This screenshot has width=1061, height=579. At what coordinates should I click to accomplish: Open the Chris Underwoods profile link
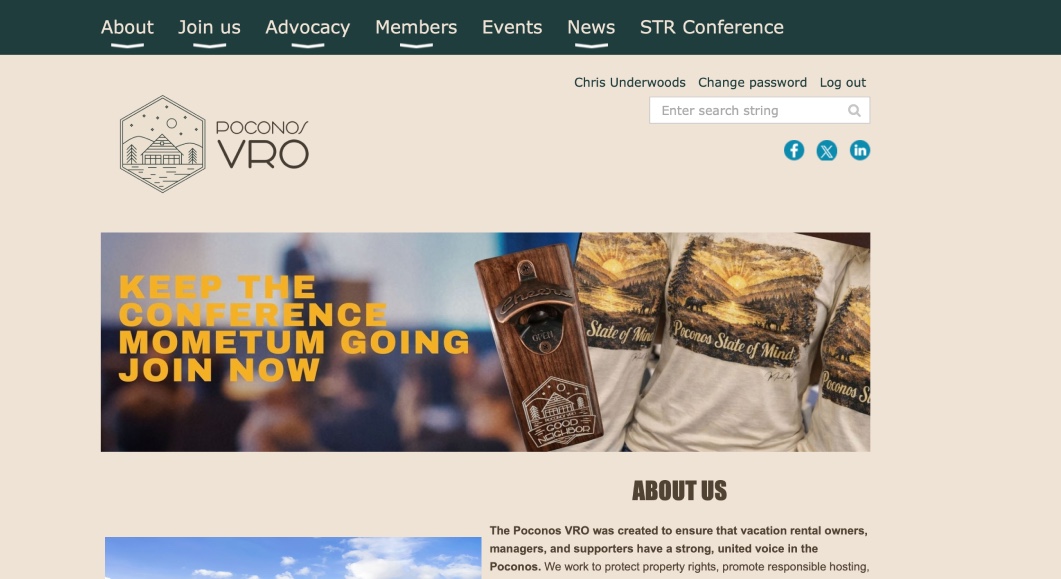[629, 83]
